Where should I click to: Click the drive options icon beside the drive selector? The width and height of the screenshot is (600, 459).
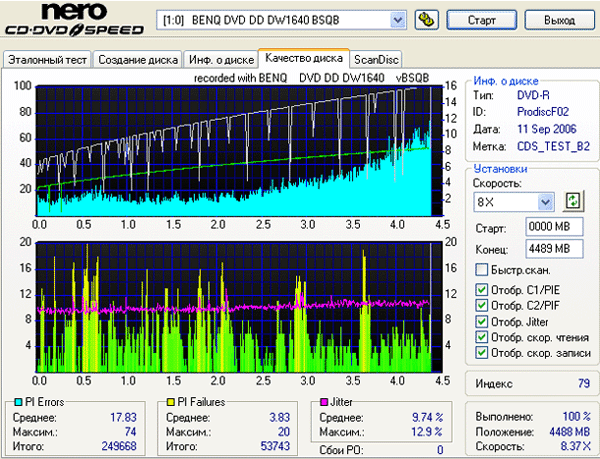click(425, 20)
